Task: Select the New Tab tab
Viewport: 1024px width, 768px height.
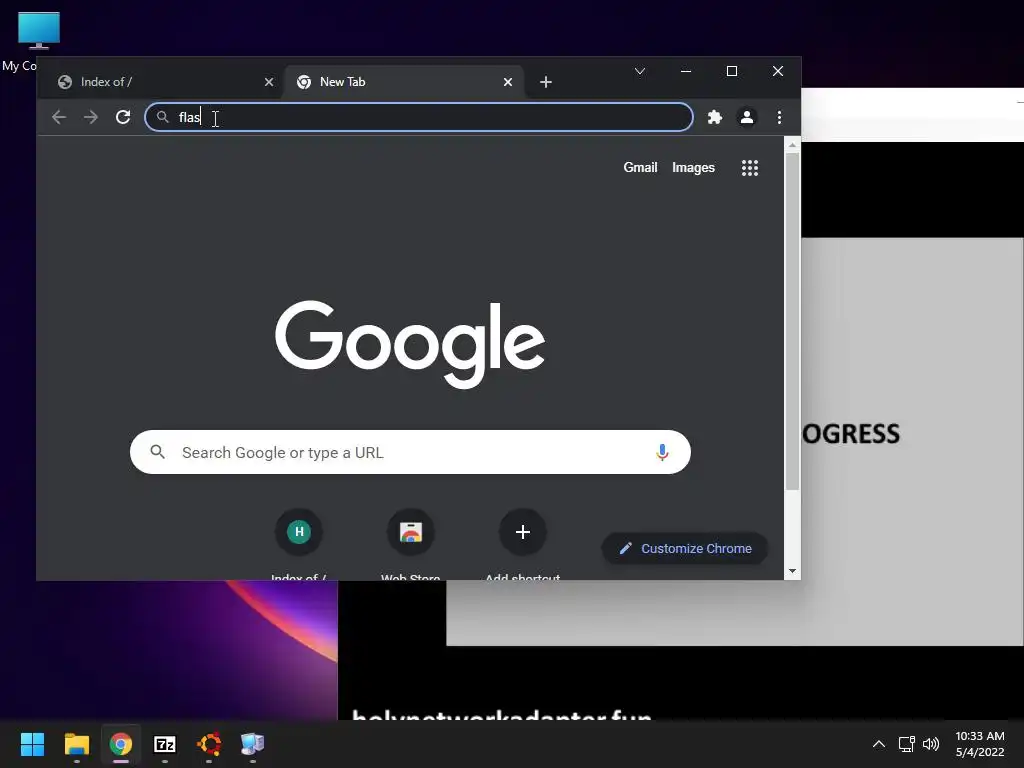Action: (x=404, y=82)
